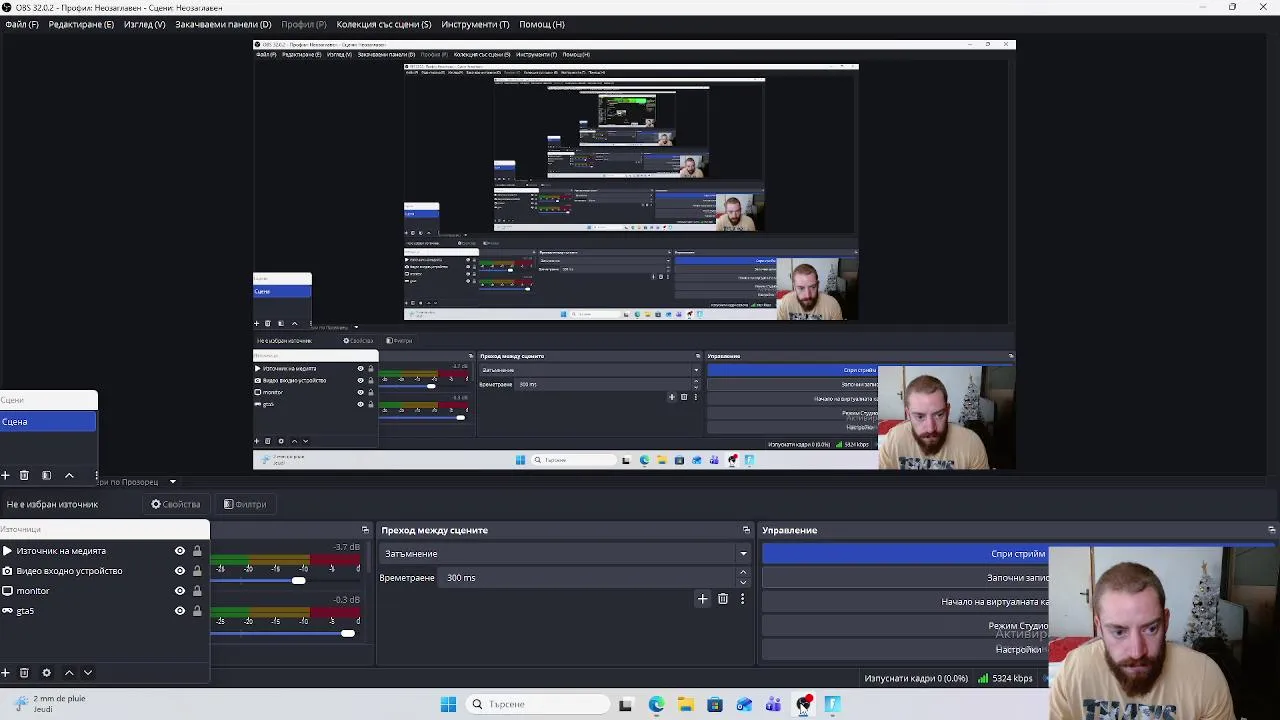Hide the monitor source
1280x720 pixels.
[180, 591]
